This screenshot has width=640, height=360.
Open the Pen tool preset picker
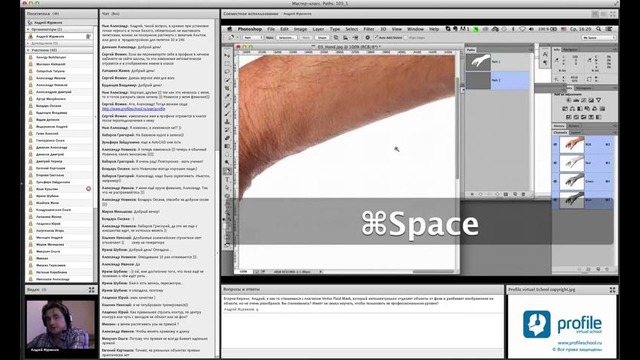tap(232, 38)
